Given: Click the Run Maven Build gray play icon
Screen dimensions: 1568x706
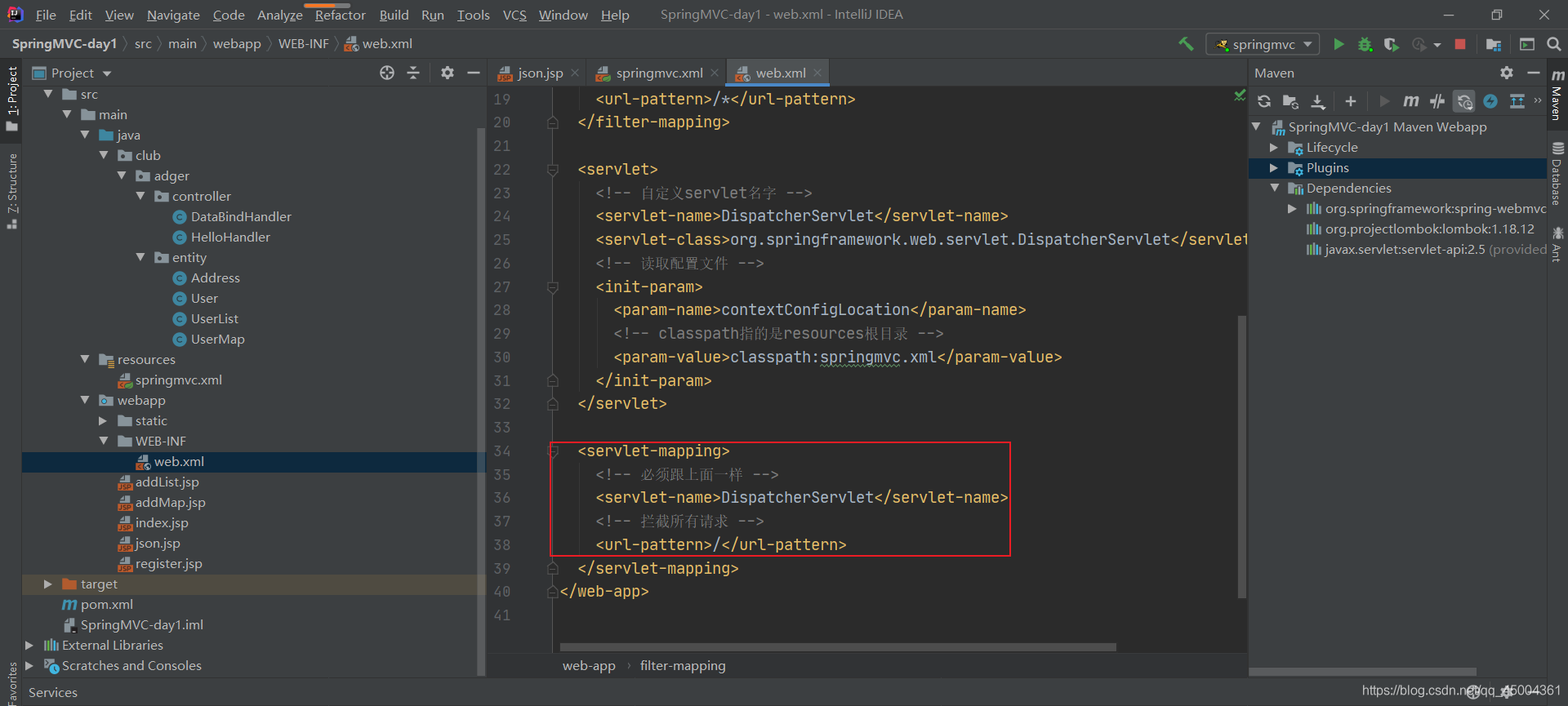Looking at the screenshot, I should (1384, 101).
